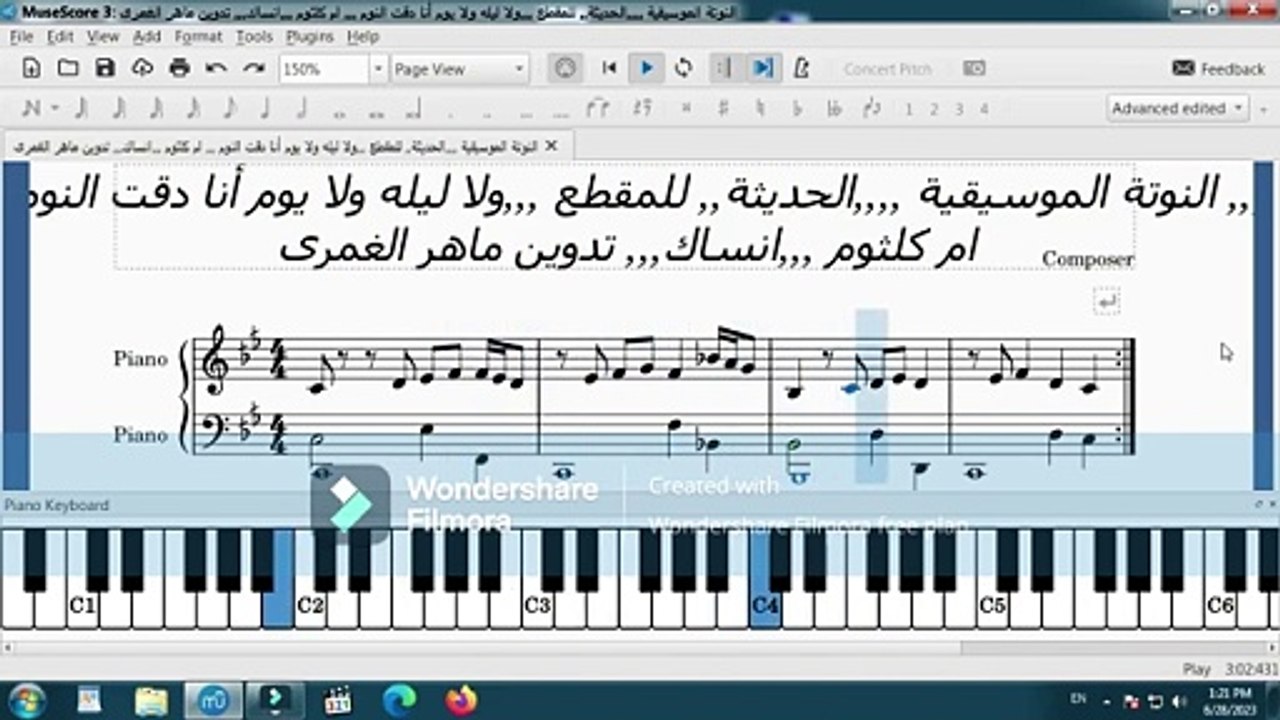Screen dimensions: 1280x720
Task: Open the Format menu
Action: pyautogui.click(x=198, y=36)
